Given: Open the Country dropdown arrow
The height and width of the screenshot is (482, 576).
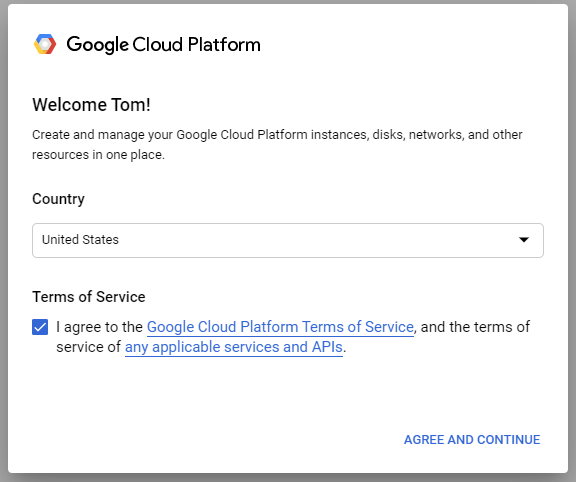Looking at the screenshot, I should point(523,240).
